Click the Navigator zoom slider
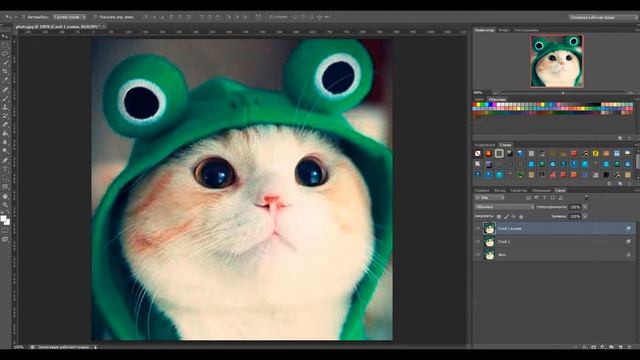 point(562,93)
